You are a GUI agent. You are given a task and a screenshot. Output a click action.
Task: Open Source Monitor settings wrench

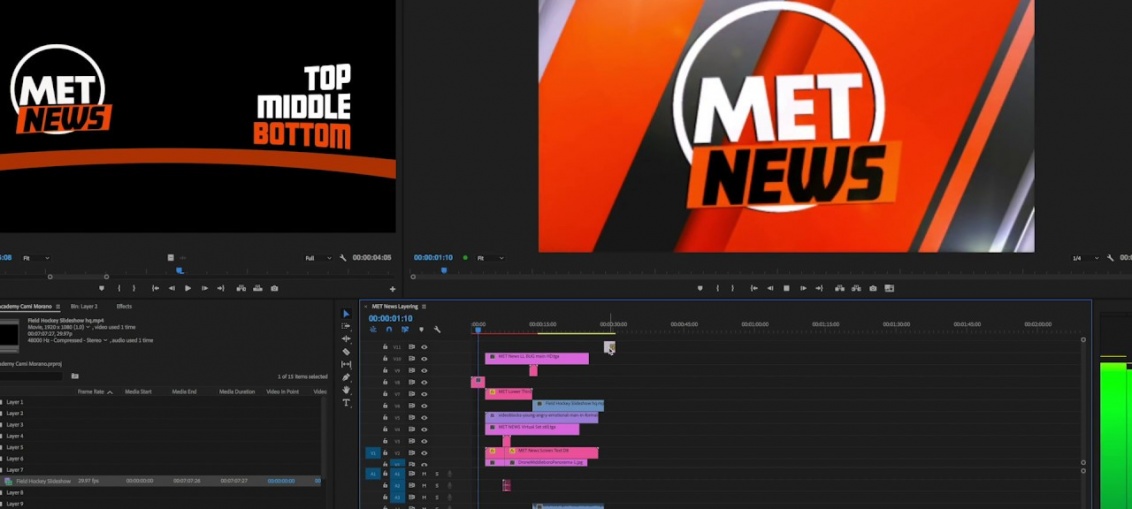(x=343, y=258)
